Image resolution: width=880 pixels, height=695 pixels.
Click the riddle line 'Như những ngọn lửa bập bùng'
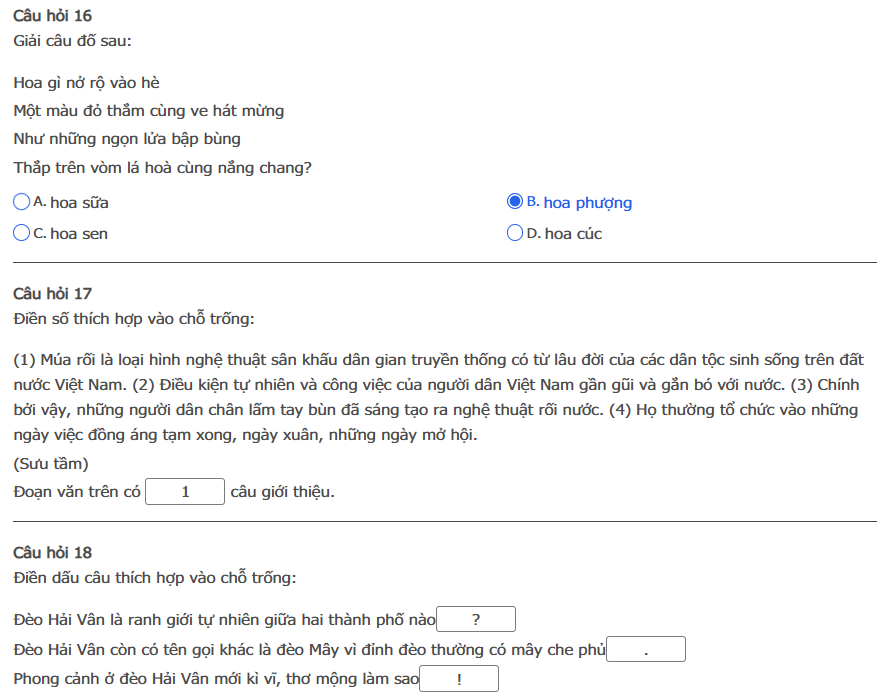pyautogui.click(x=127, y=139)
